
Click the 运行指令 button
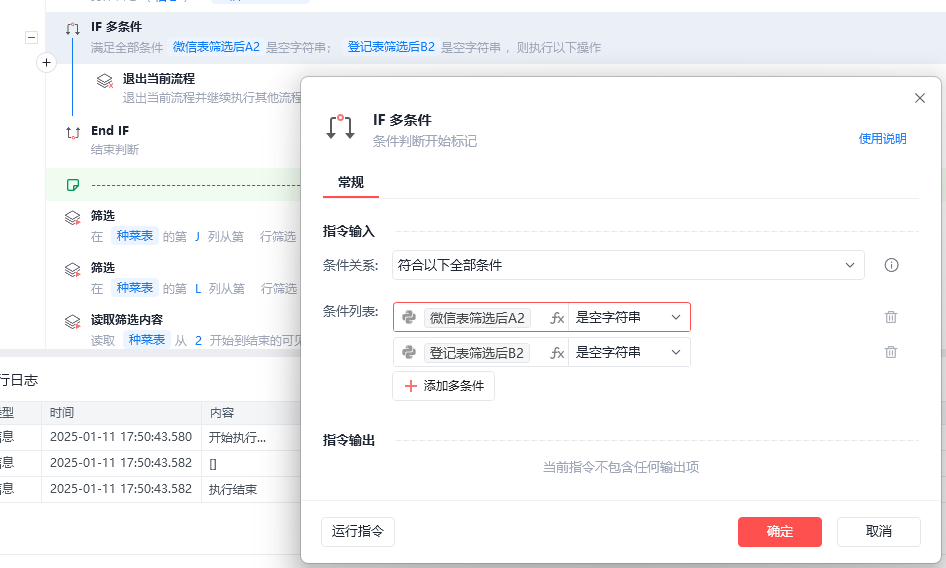coord(358,532)
